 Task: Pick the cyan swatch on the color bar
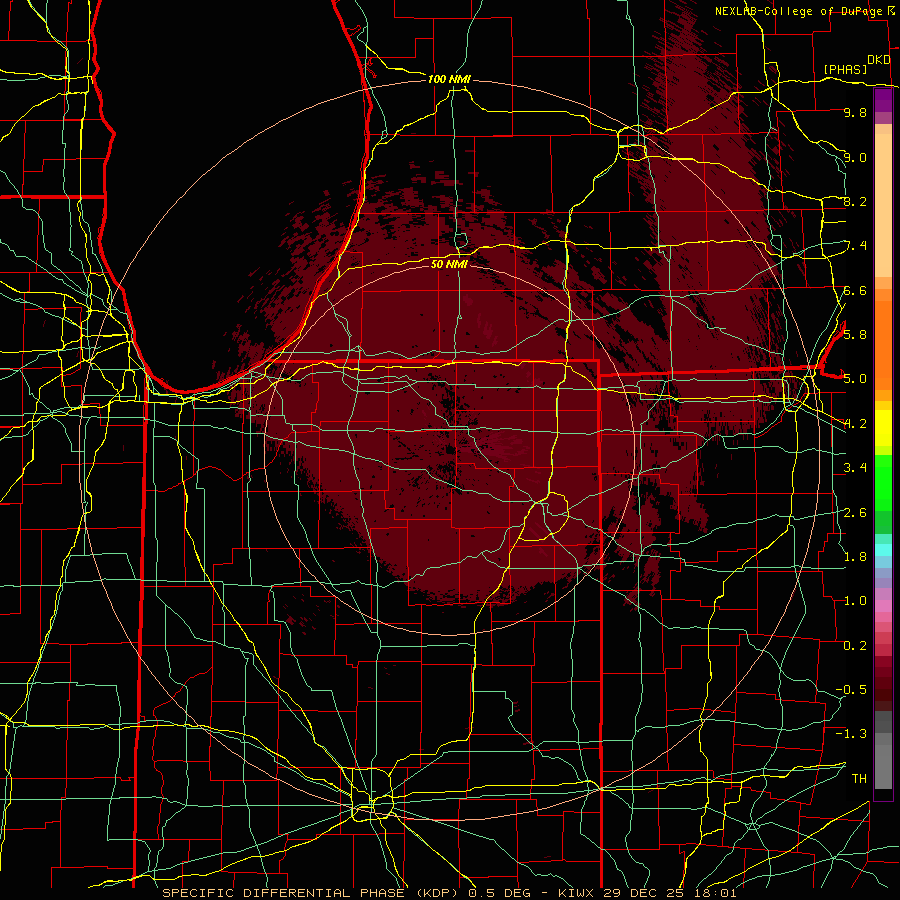coord(883,550)
